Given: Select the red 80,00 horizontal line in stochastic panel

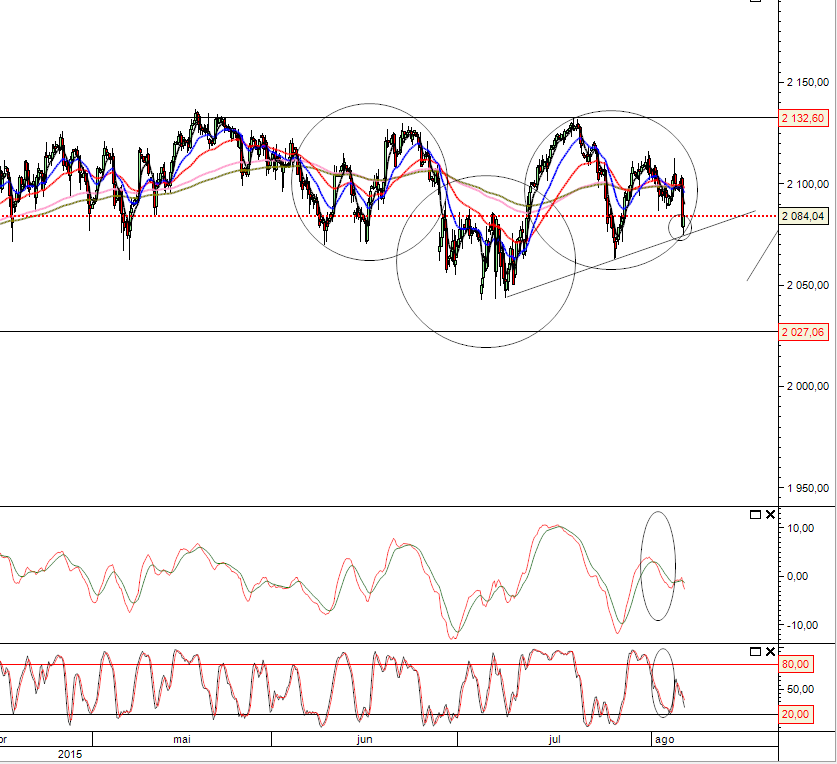Looking at the screenshot, I should [389, 665].
